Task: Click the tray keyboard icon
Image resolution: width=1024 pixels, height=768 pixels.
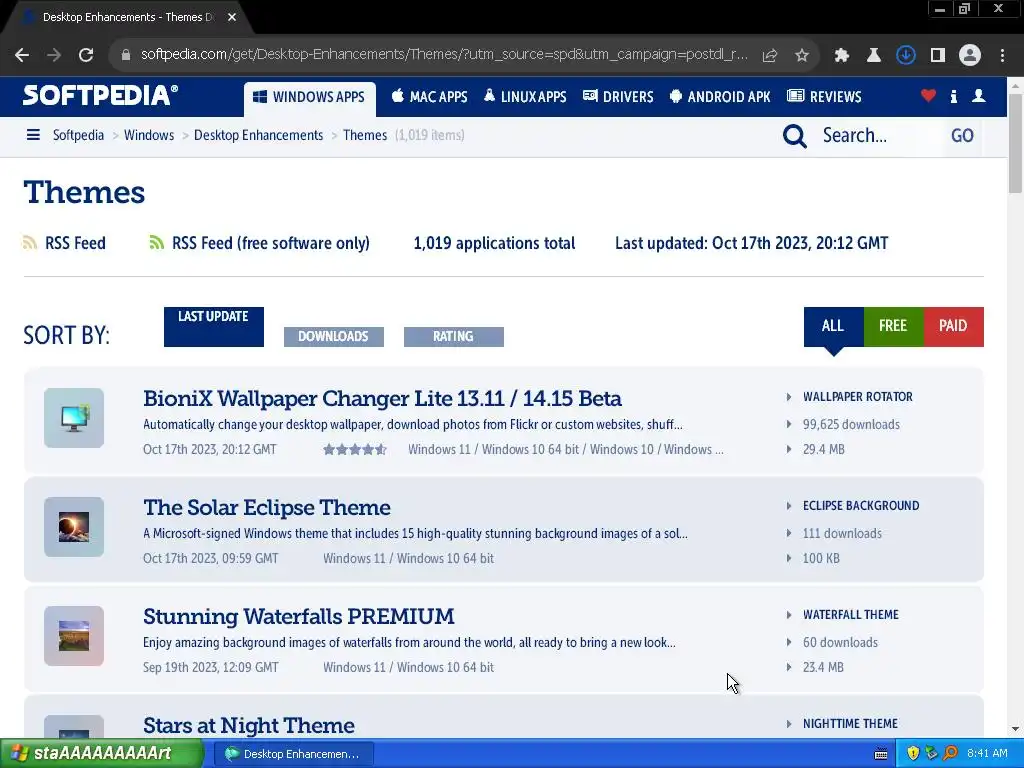Action: (x=881, y=754)
